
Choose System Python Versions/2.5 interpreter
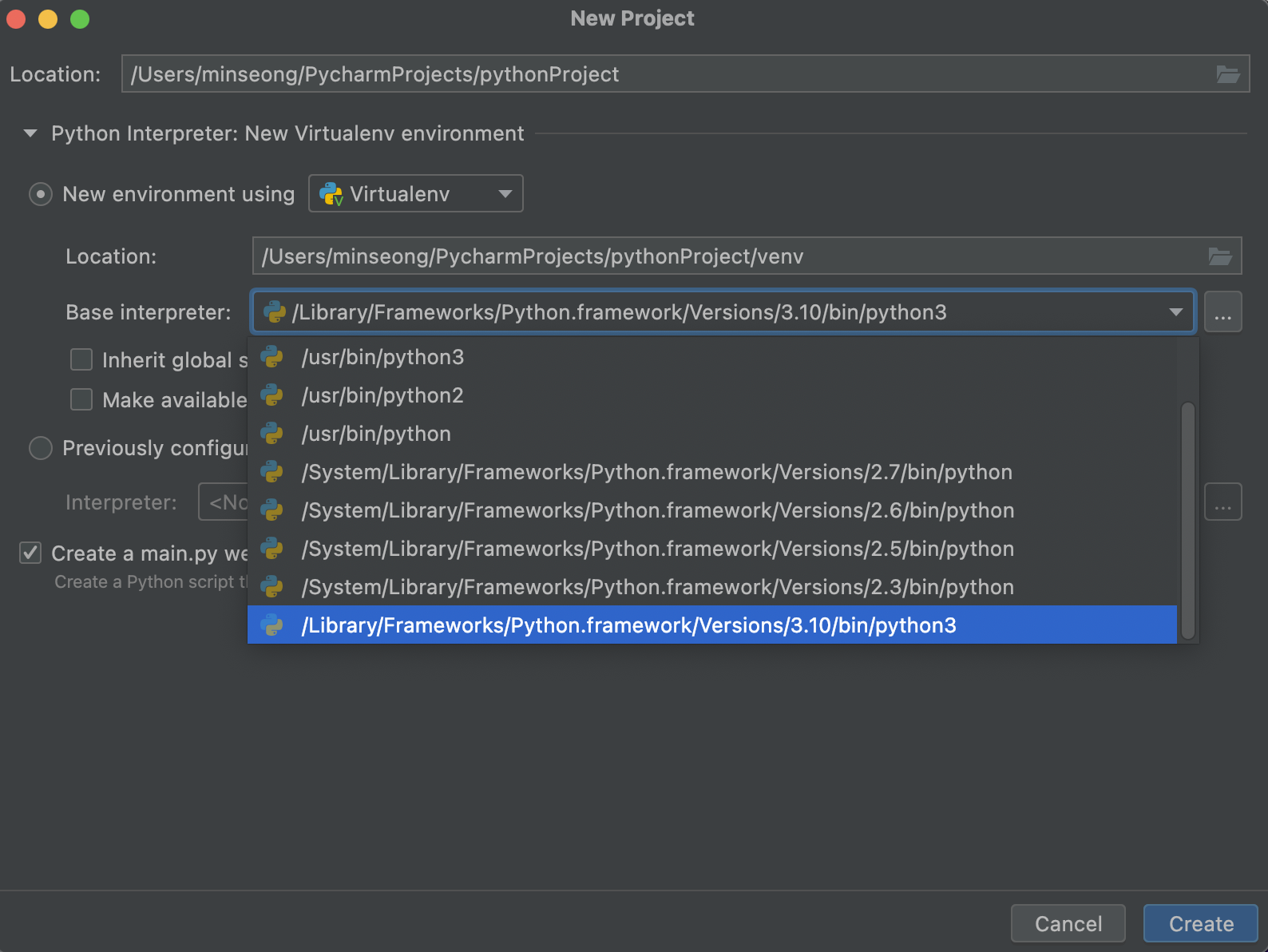click(x=712, y=549)
